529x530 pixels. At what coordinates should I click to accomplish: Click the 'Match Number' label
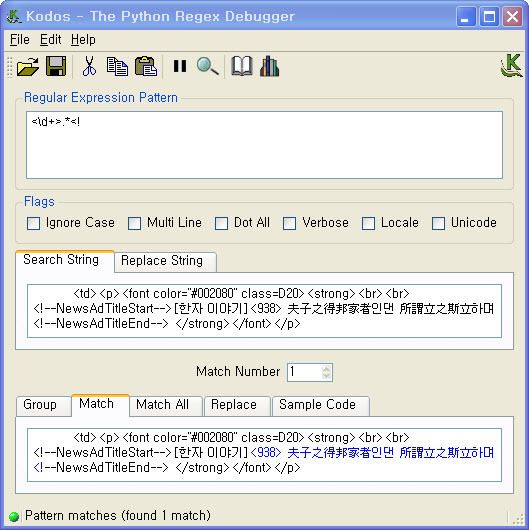pos(238,372)
